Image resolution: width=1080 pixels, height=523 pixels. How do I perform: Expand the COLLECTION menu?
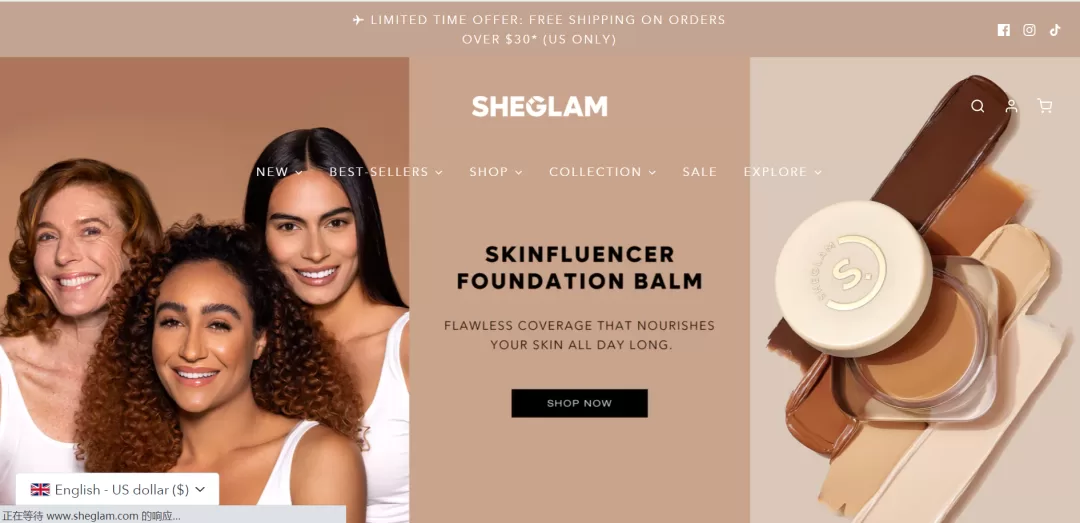point(603,172)
